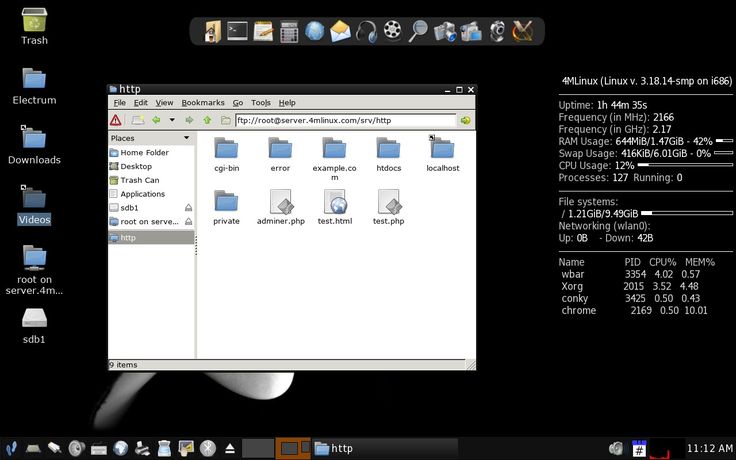Image resolution: width=736 pixels, height=460 pixels.
Task: Click the webcam icon in the dock
Action: (x=497, y=31)
